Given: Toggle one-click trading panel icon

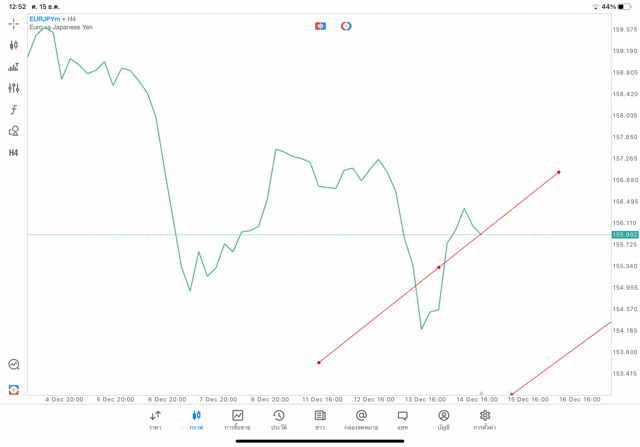Looking at the screenshot, I should coord(320,26).
